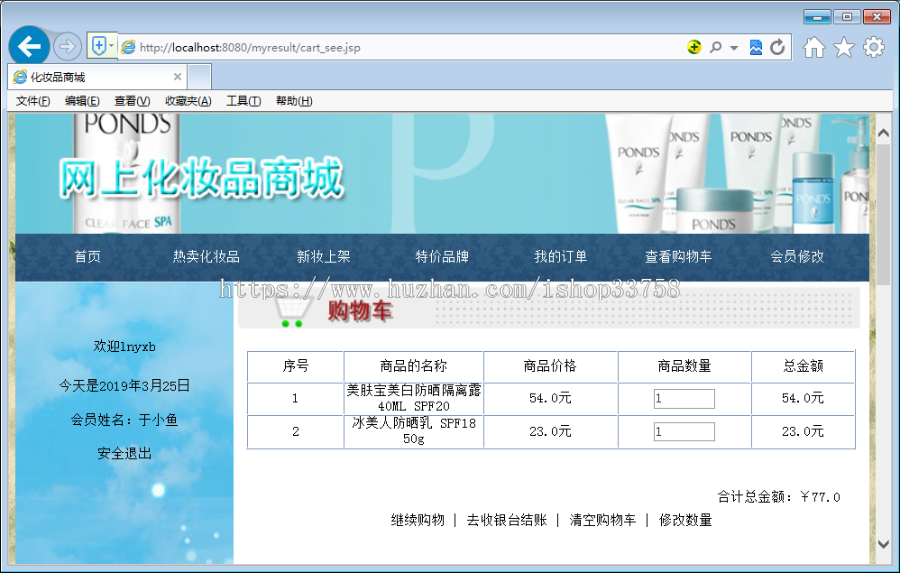Click 继续购物 link

coord(418,520)
